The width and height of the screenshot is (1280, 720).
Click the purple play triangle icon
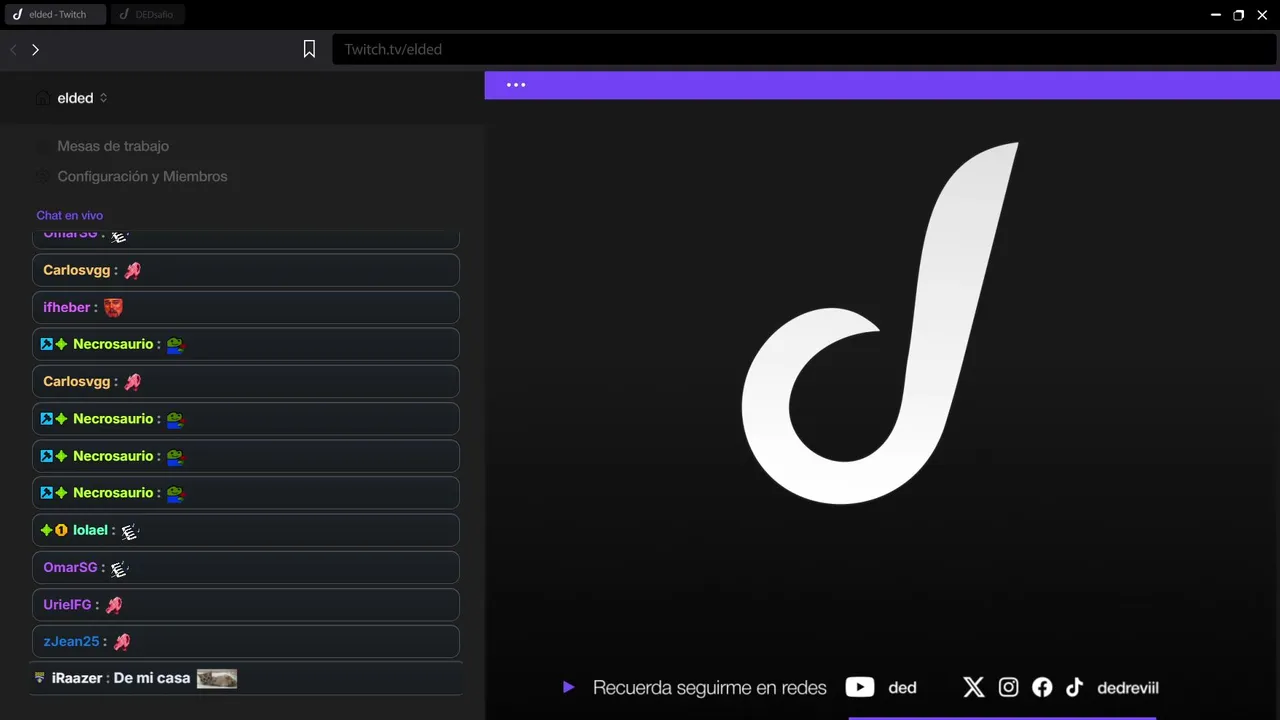[569, 687]
